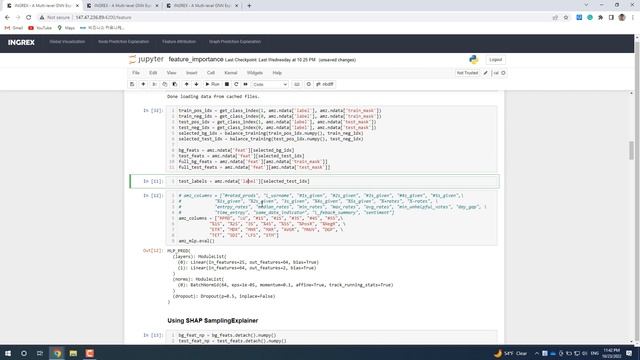The image size is (640, 360).
Task: Open the Gmail bookmark
Action: click(x=13, y=28)
